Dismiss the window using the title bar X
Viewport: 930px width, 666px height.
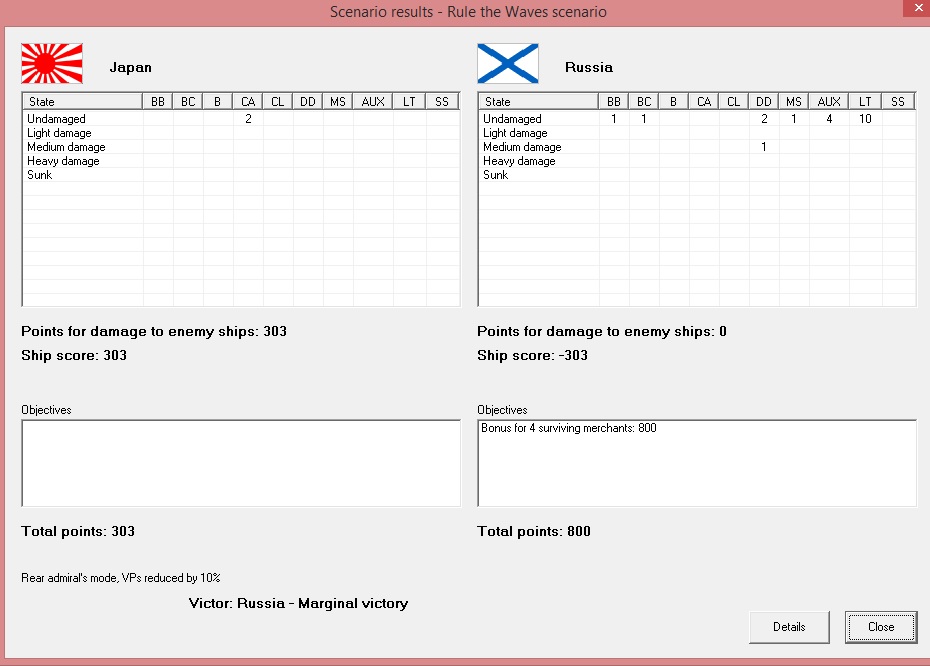coord(918,8)
